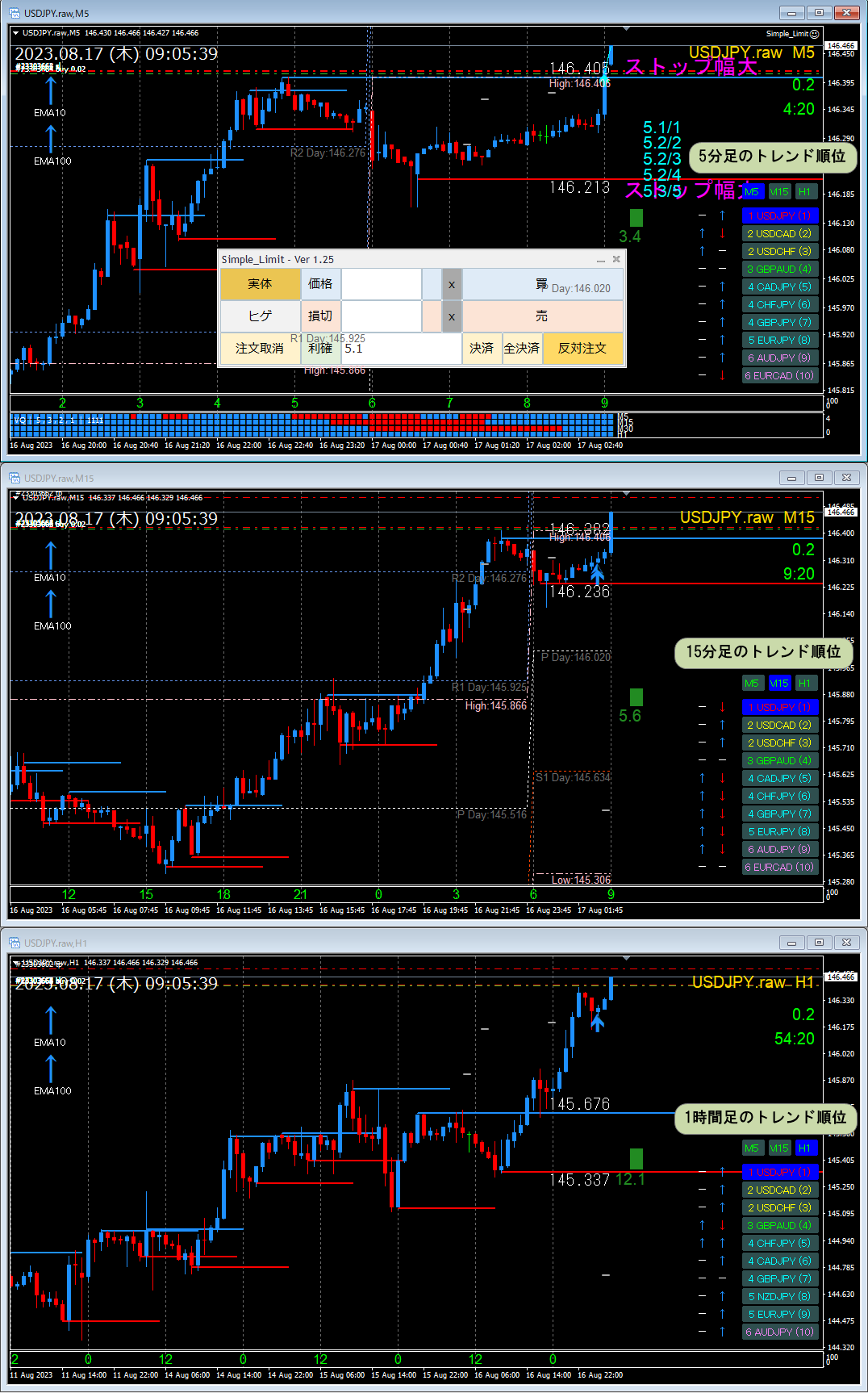
Task: Focus the 利確 field showing 5.1
Action: [401, 349]
